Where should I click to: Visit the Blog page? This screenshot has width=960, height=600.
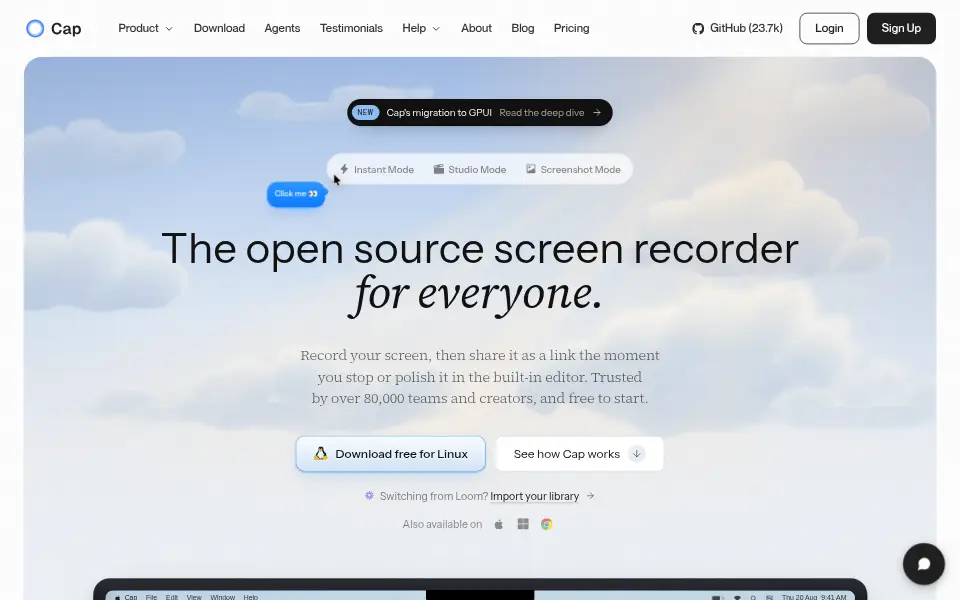(x=523, y=28)
